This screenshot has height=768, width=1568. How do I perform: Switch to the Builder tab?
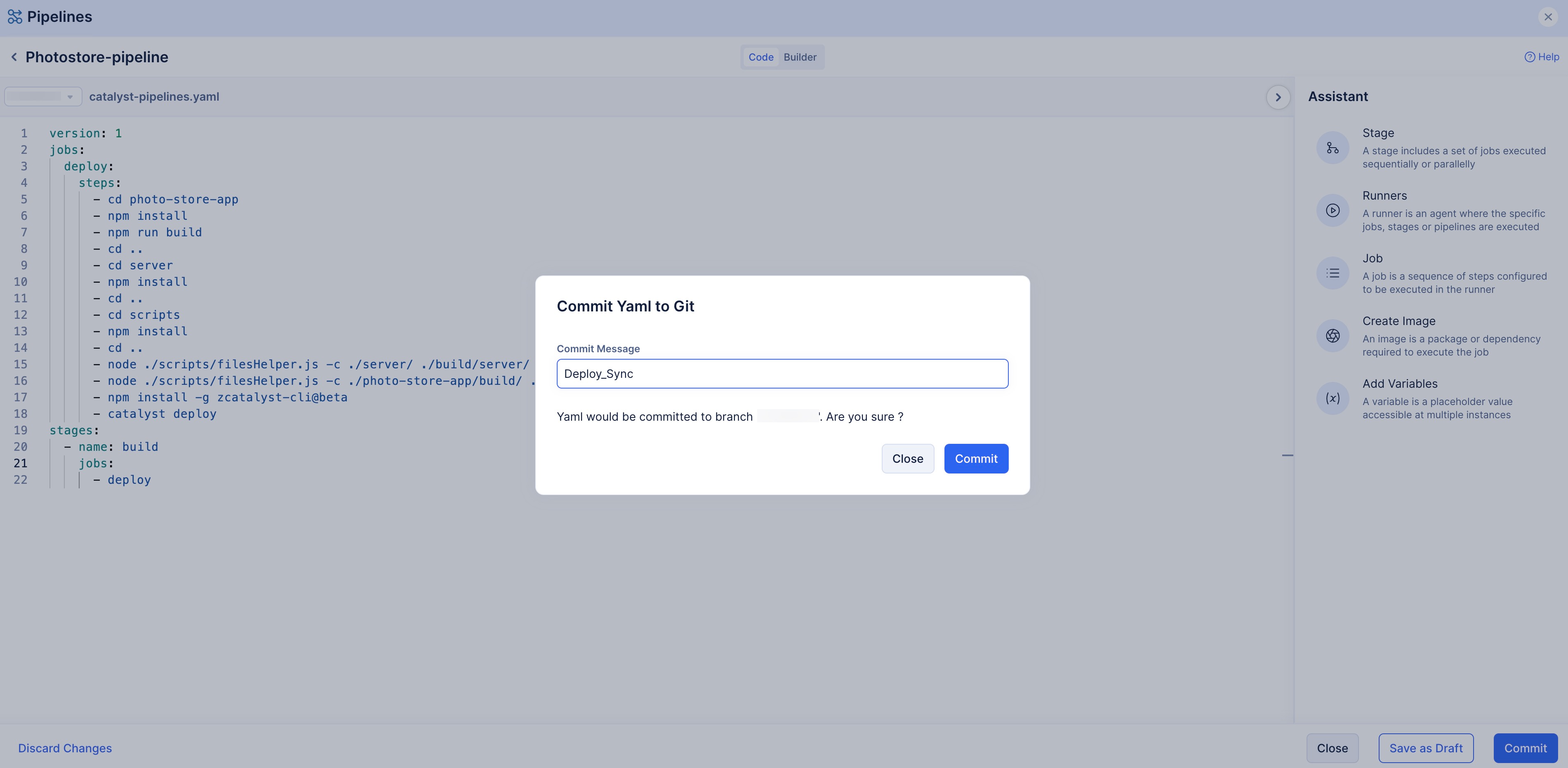(x=800, y=57)
